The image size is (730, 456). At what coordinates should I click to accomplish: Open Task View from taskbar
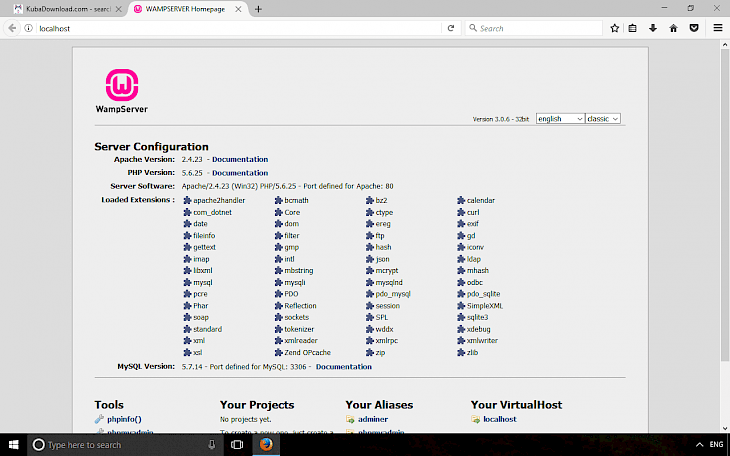tap(237, 445)
